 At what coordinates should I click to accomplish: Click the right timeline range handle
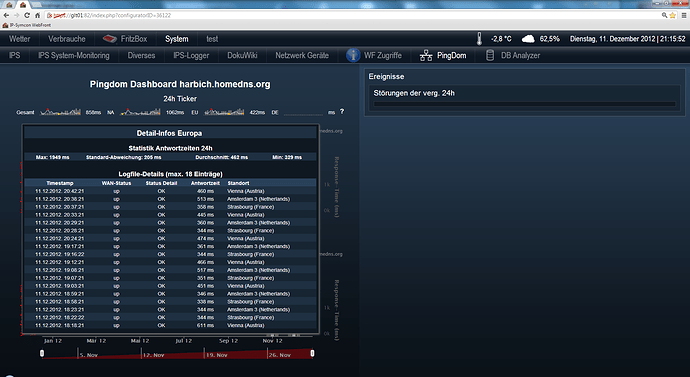pyautogui.click(x=312, y=353)
